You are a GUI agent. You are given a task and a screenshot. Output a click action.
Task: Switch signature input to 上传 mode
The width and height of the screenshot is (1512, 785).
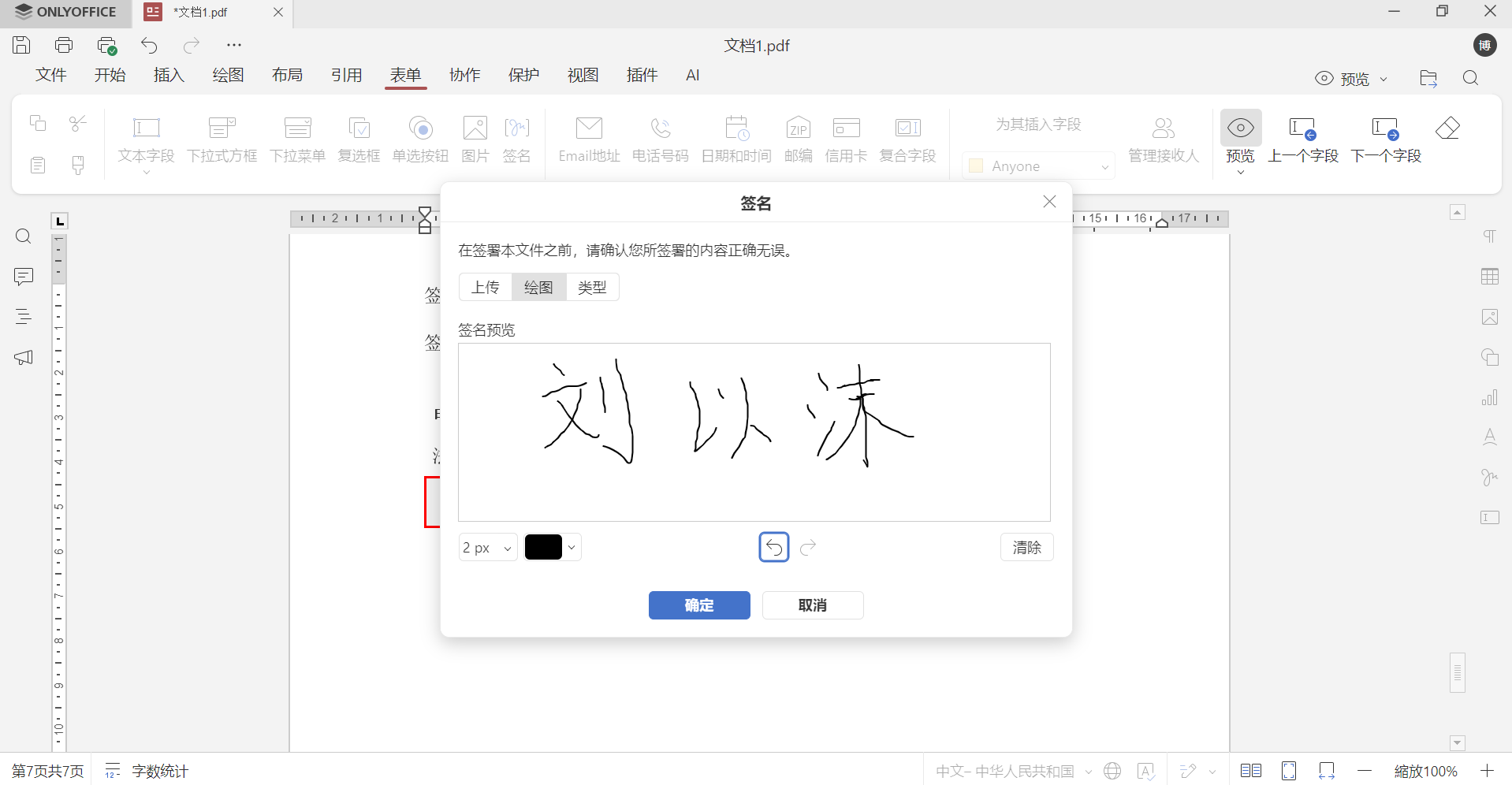pyautogui.click(x=485, y=287)
